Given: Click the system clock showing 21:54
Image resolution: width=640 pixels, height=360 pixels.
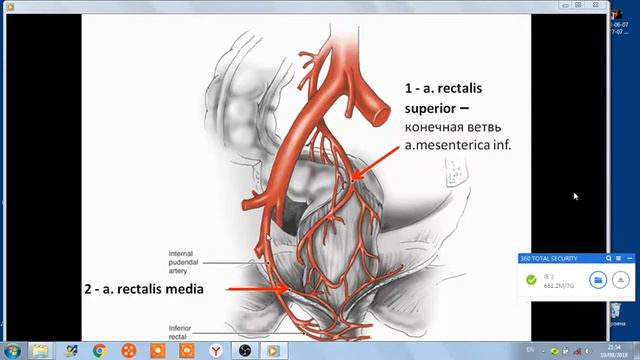Looking at the screenshot, I should tap(614, 351).
